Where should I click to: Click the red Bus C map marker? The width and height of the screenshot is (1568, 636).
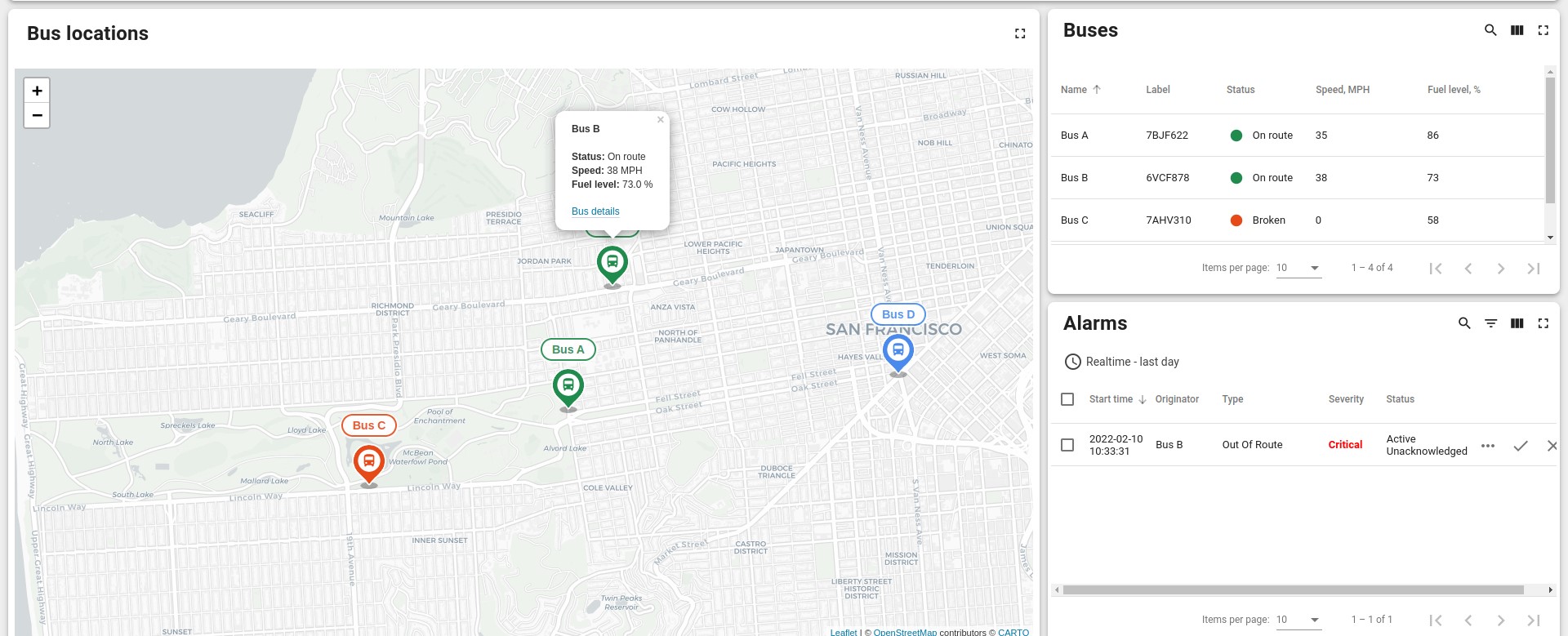tap(369, 464)
